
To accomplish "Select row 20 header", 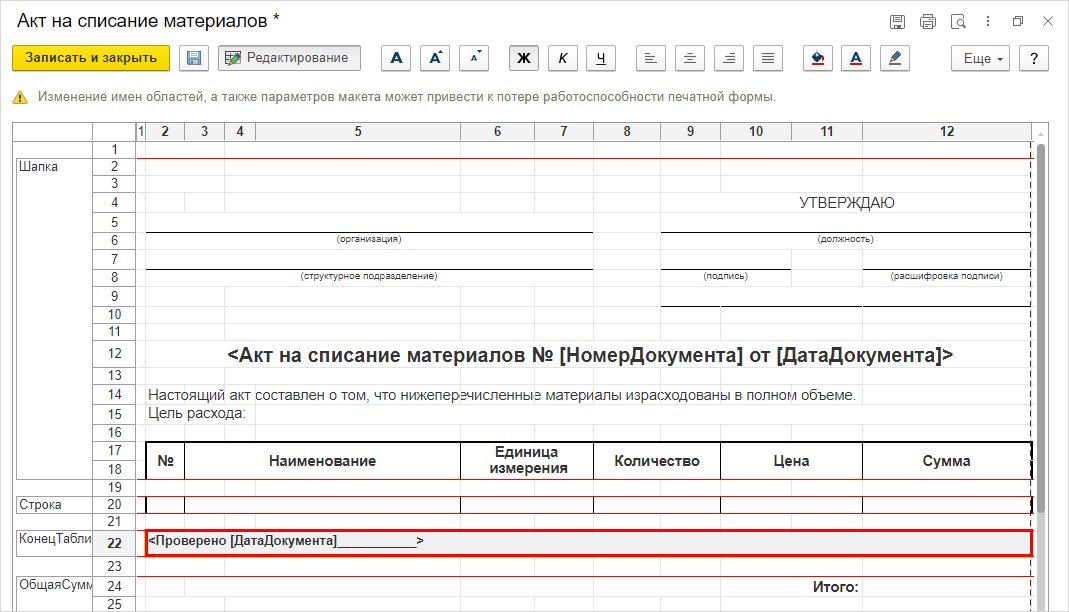I will 114,504.
